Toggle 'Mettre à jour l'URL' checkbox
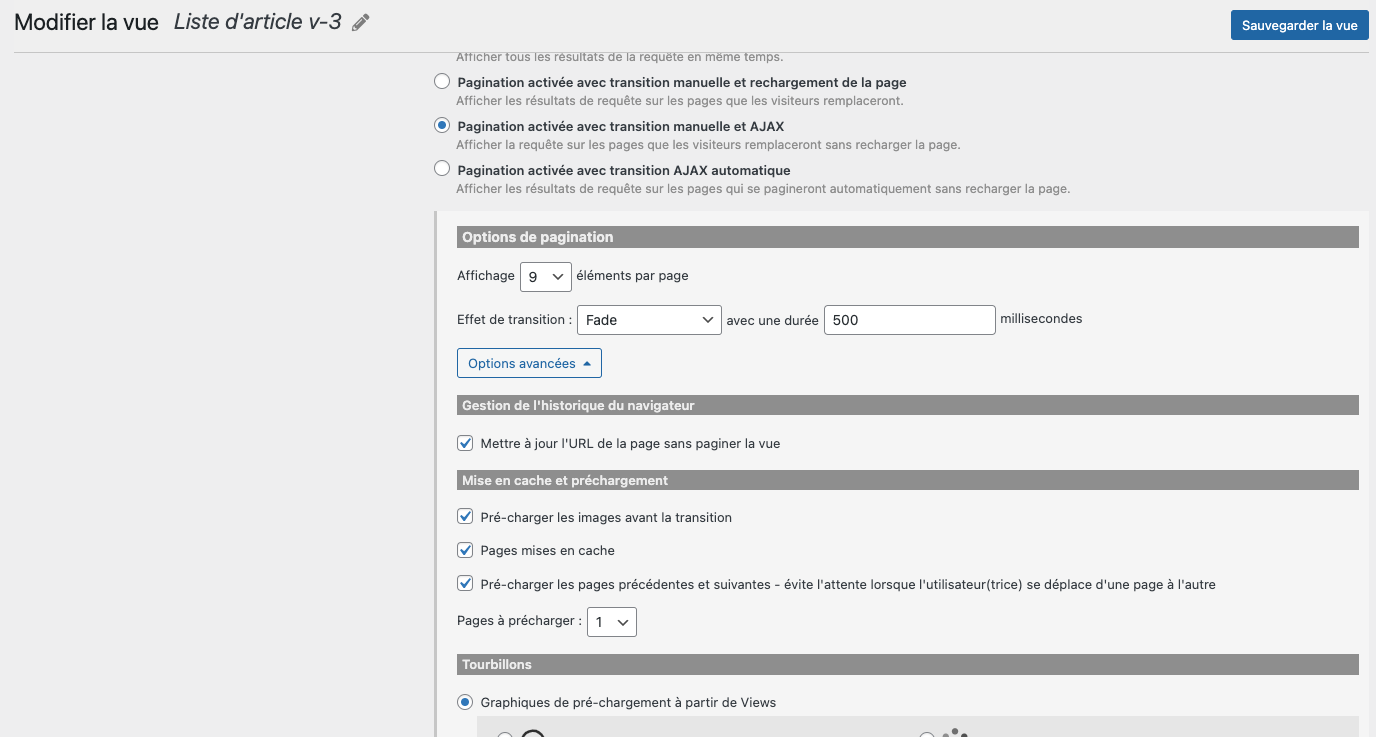The image size is (1376, 737). pyautogui.click(x=465, y=443)
